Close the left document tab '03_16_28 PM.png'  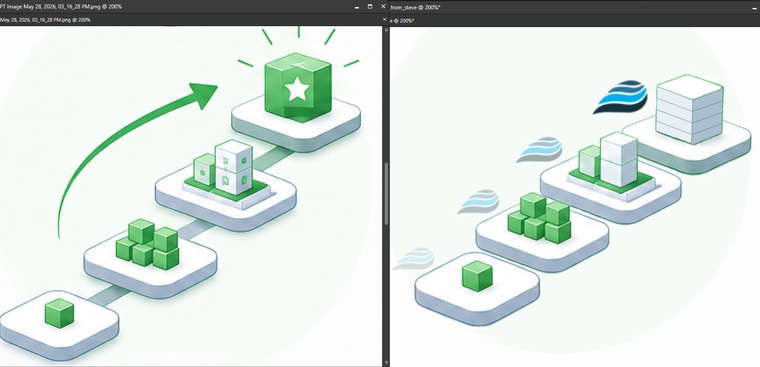pyautogui.click(x=384, y=20)
